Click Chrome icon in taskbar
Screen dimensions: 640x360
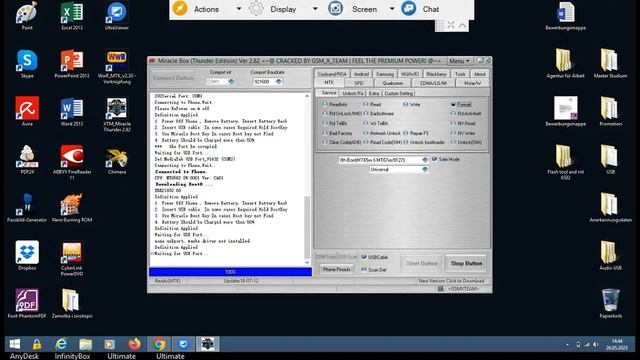(159, 344)
